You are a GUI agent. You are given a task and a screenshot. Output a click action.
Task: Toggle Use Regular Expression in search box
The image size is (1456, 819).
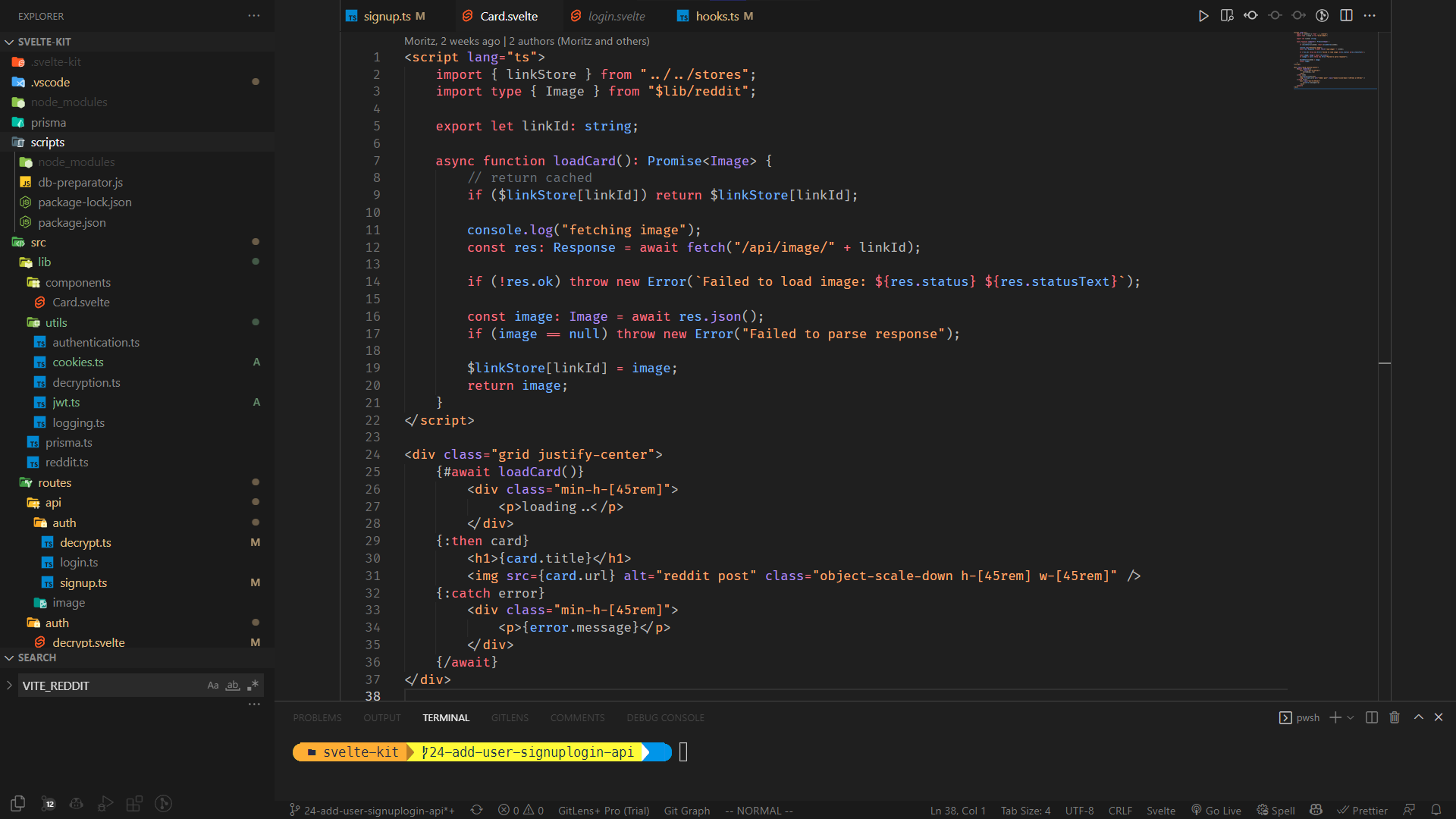coord(253,686)
